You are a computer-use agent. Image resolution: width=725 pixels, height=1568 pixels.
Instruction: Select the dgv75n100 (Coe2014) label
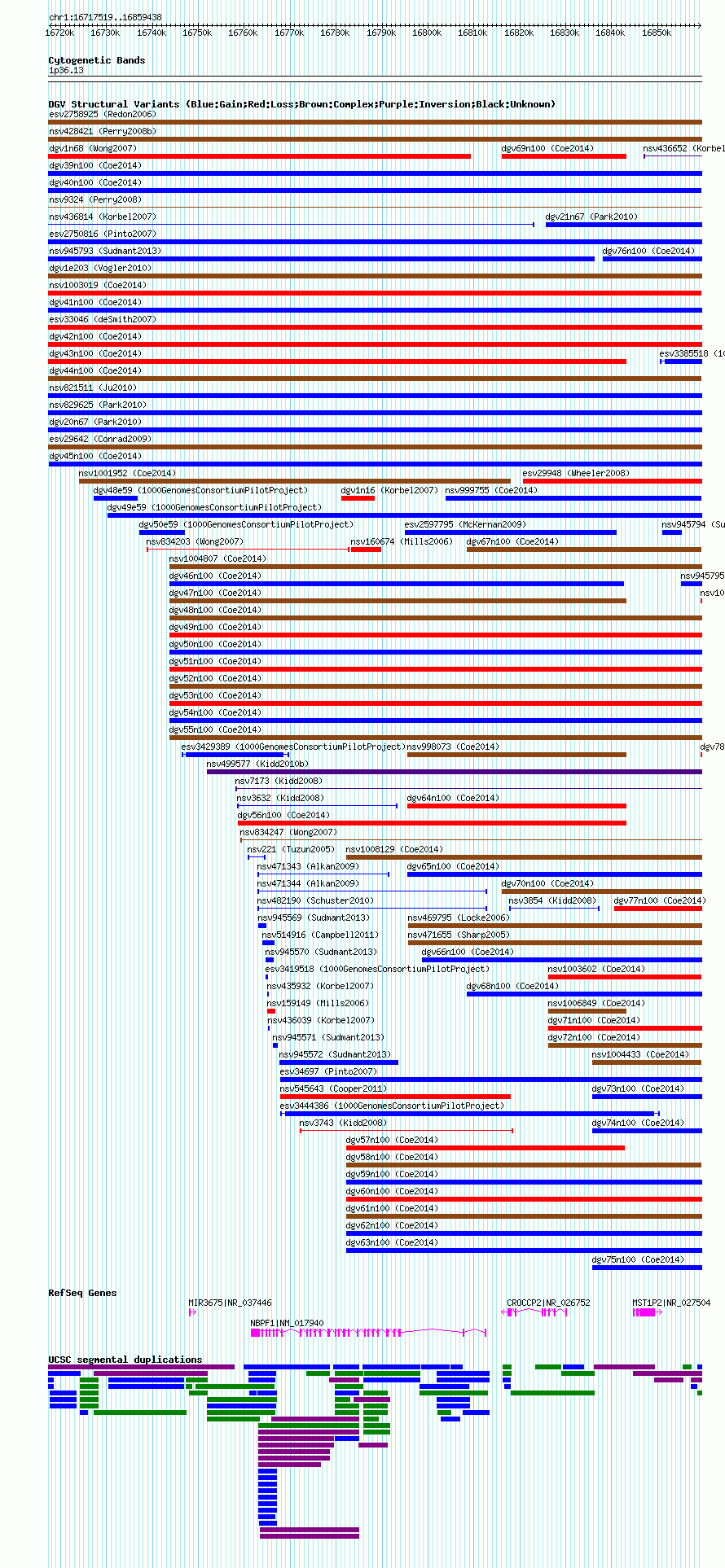[638, 1259]
